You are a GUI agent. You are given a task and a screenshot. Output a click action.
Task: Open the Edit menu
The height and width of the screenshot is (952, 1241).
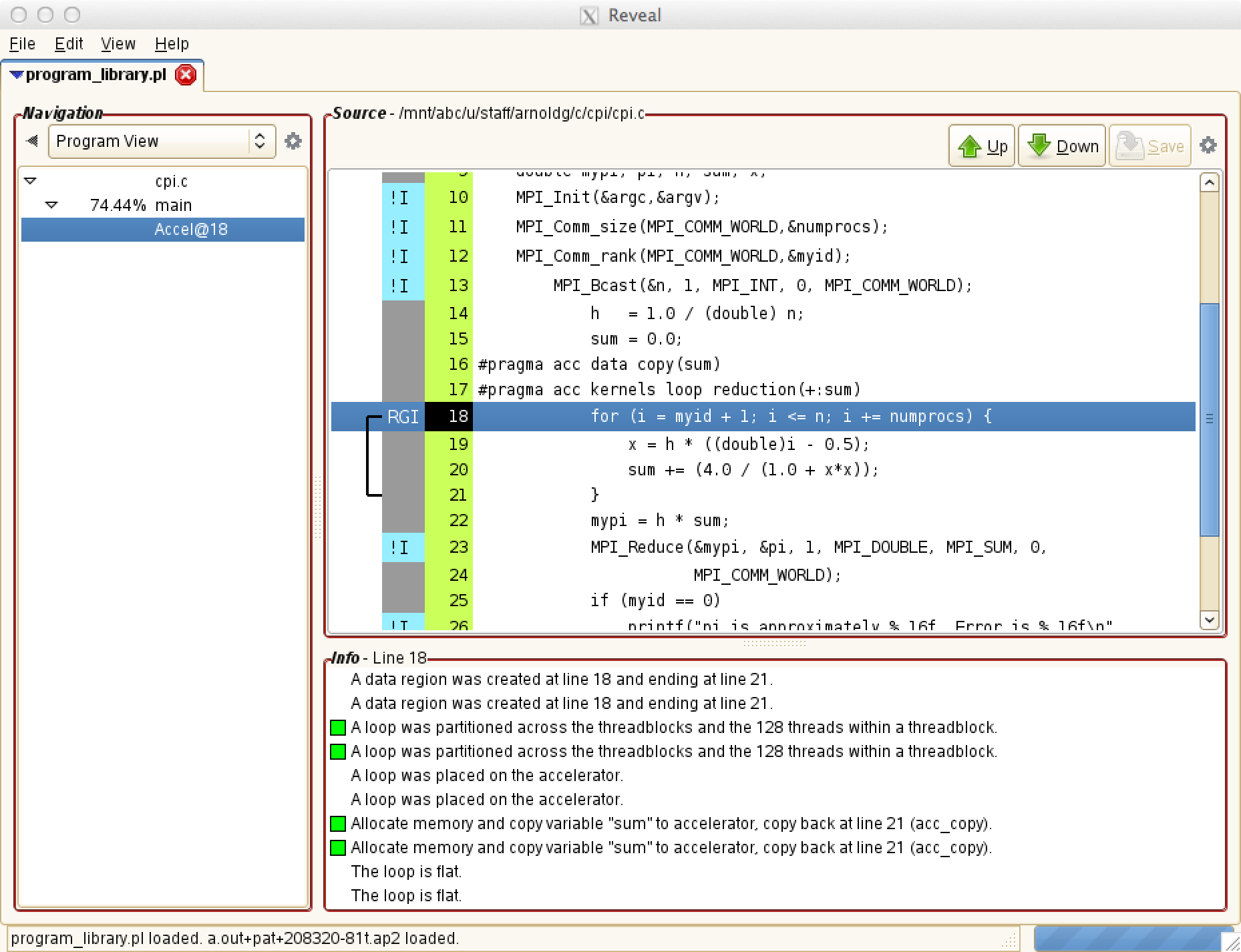[69, 44]
